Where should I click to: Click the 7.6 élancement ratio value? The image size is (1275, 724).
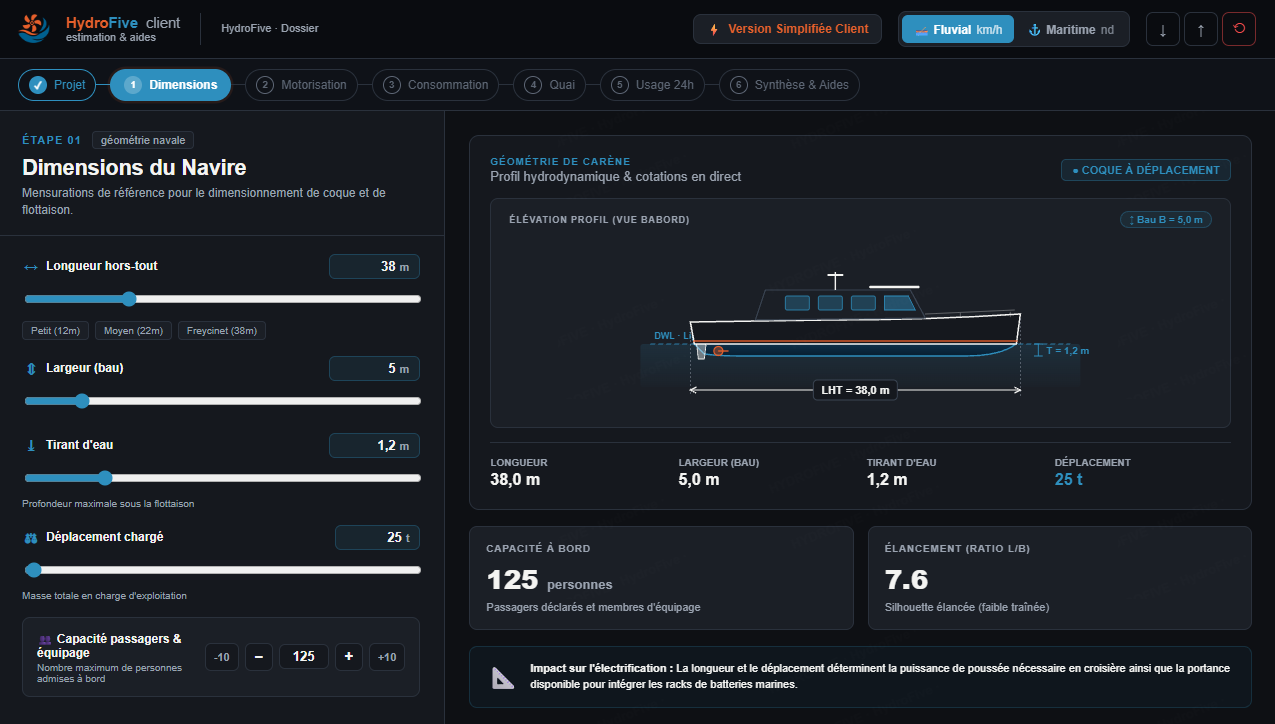coord(907,580)
